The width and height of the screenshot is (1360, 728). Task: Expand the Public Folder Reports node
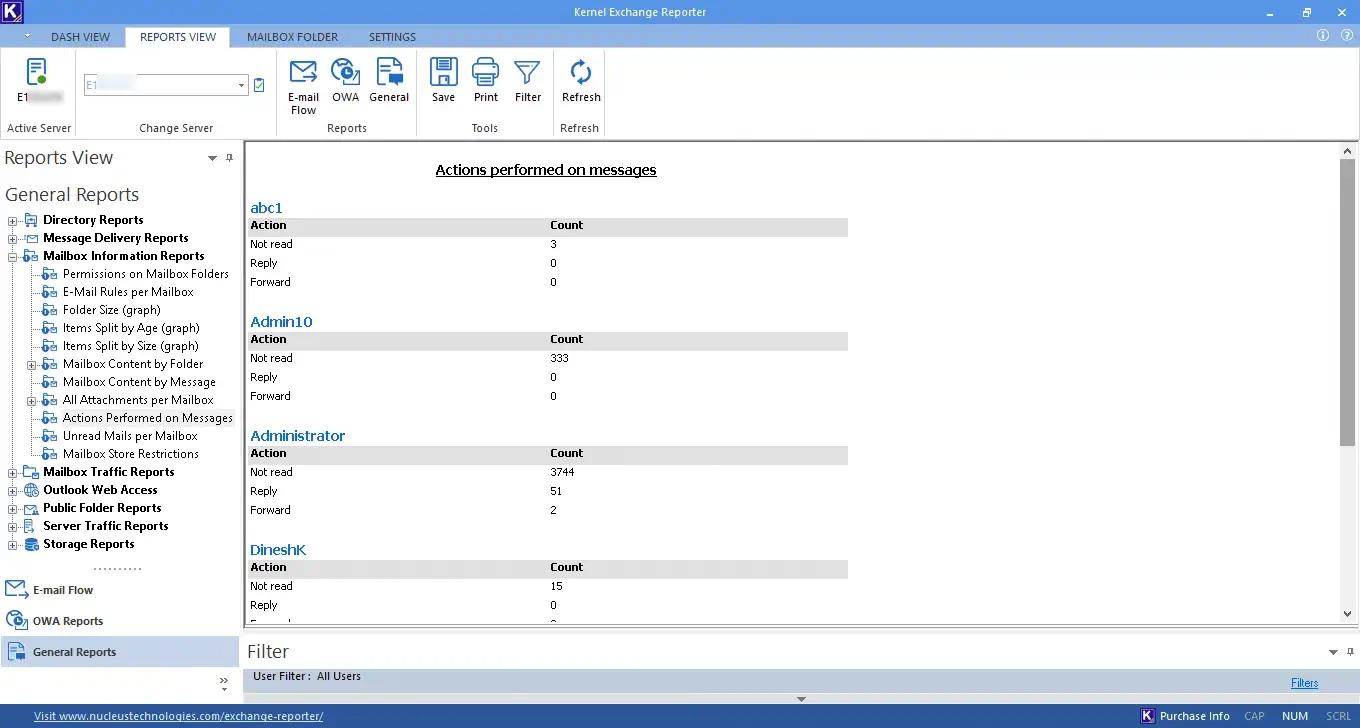pyautogui.click(x=13, y=509)
